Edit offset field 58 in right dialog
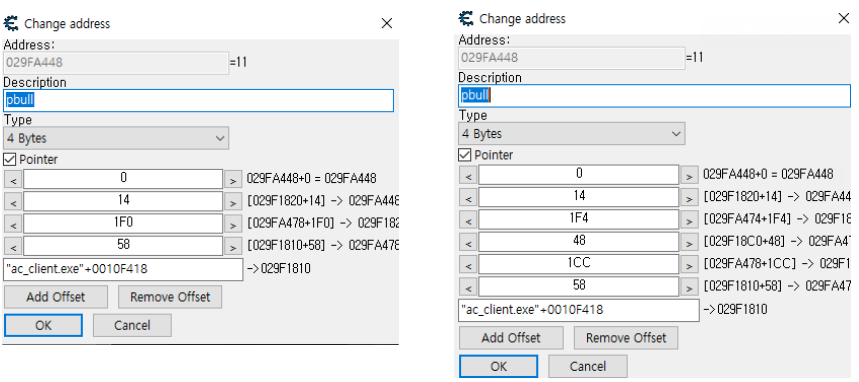 pos(579,286)
